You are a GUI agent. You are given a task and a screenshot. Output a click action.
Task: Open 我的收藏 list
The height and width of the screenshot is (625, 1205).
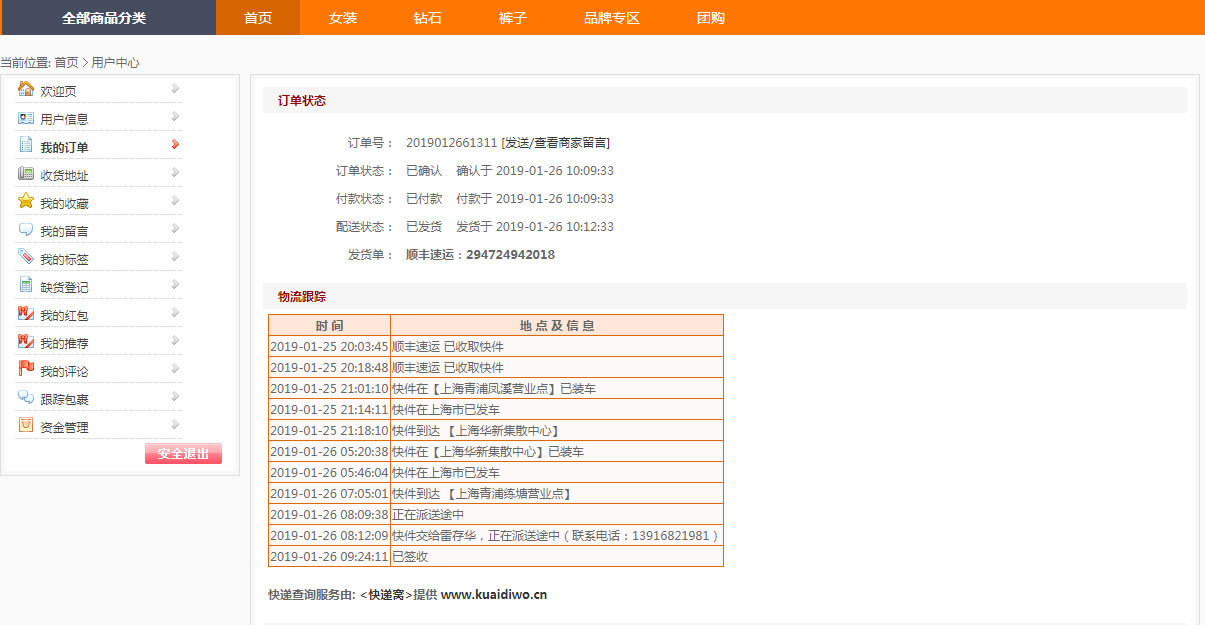pos(64,203)
